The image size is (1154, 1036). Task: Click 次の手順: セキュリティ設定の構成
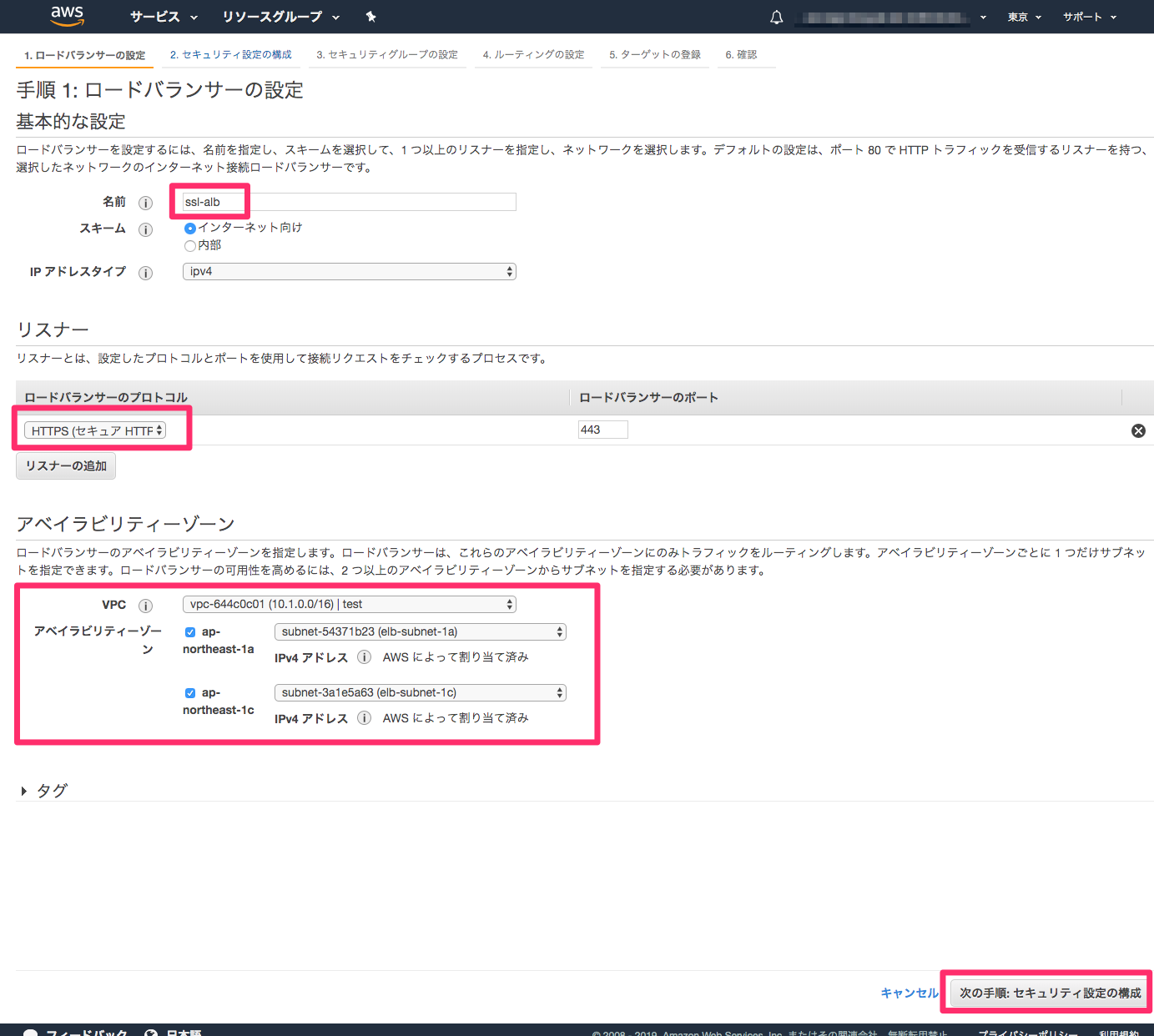pos(1047,993)
